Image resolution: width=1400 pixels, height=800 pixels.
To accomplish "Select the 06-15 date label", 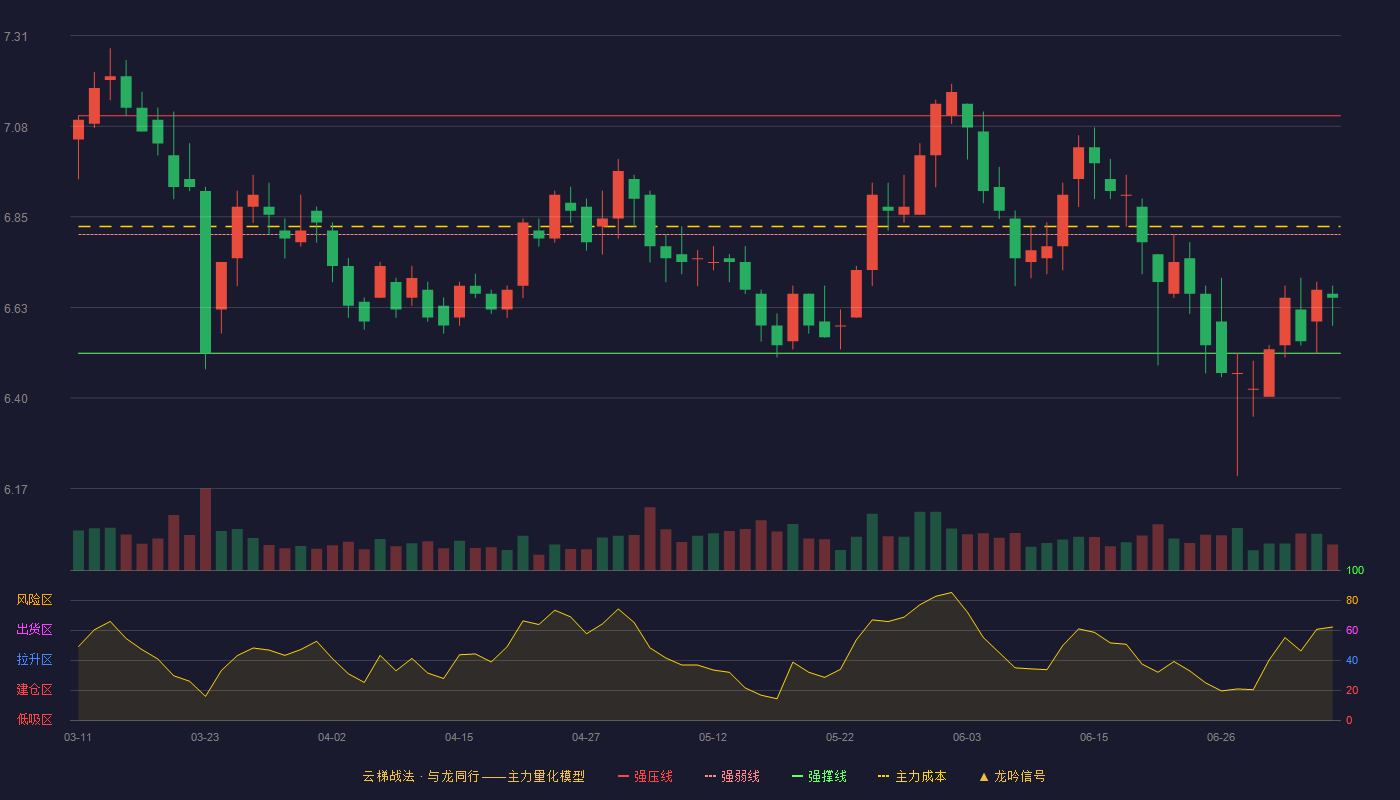I will (x=1094, y=737).
